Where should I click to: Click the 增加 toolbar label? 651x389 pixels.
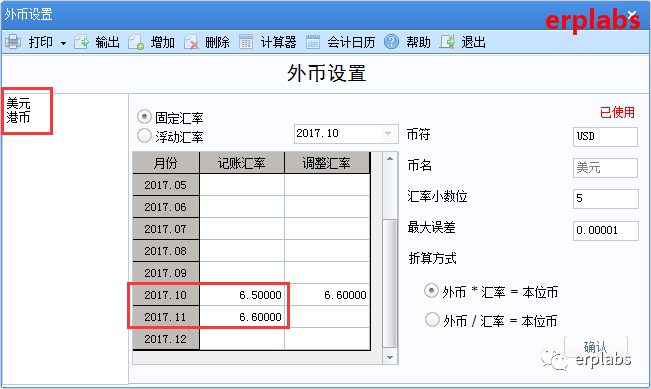pos(162,42)
